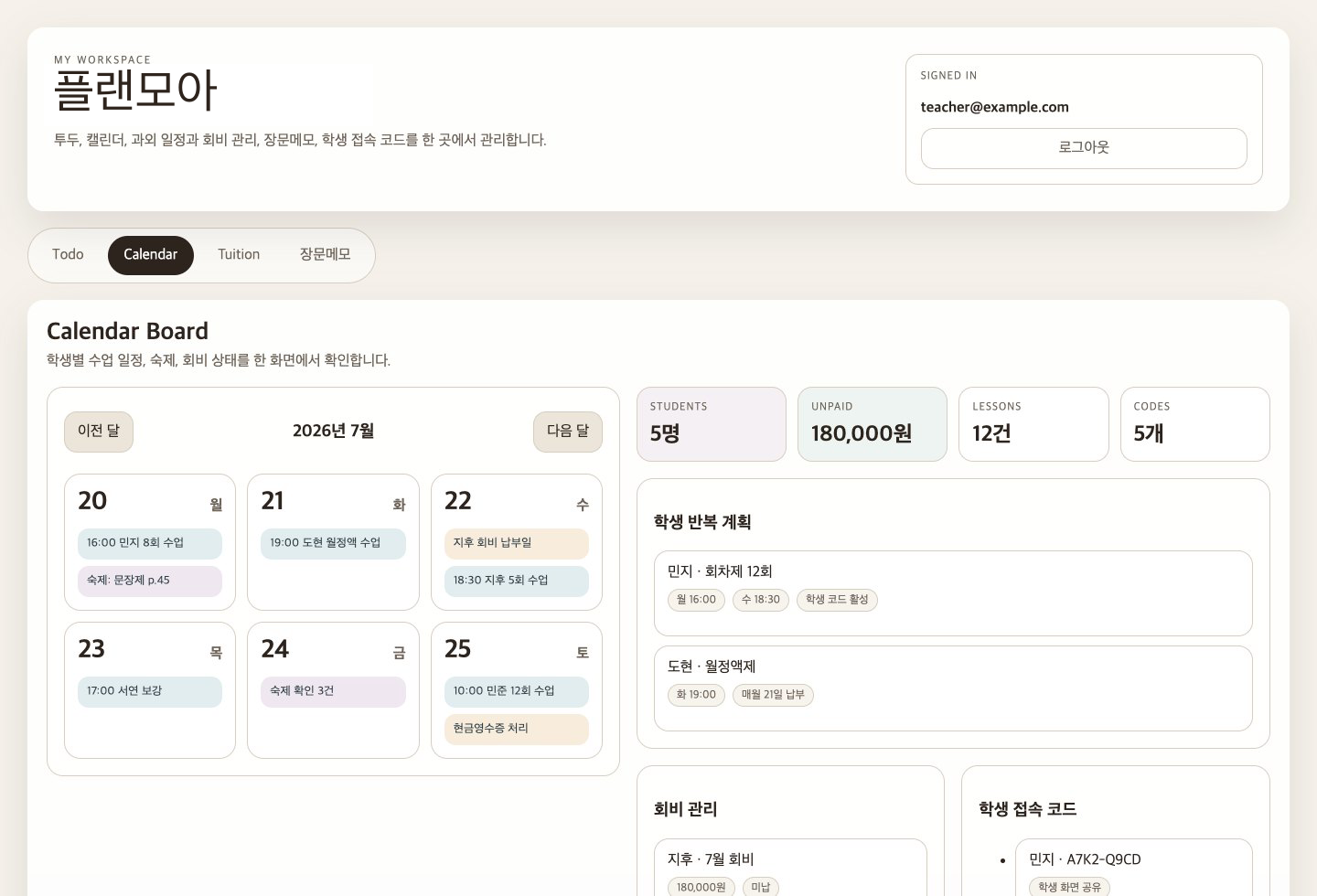Click the 월 16:00 schedule chip
Viewport: 1317px width, 896px height.
(x=696, y=600)
